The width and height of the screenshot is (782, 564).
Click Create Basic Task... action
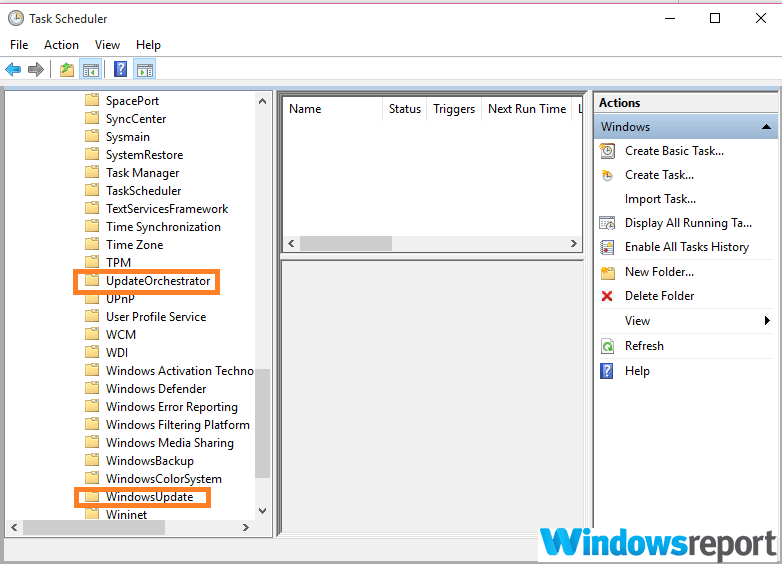coord(674,151)
